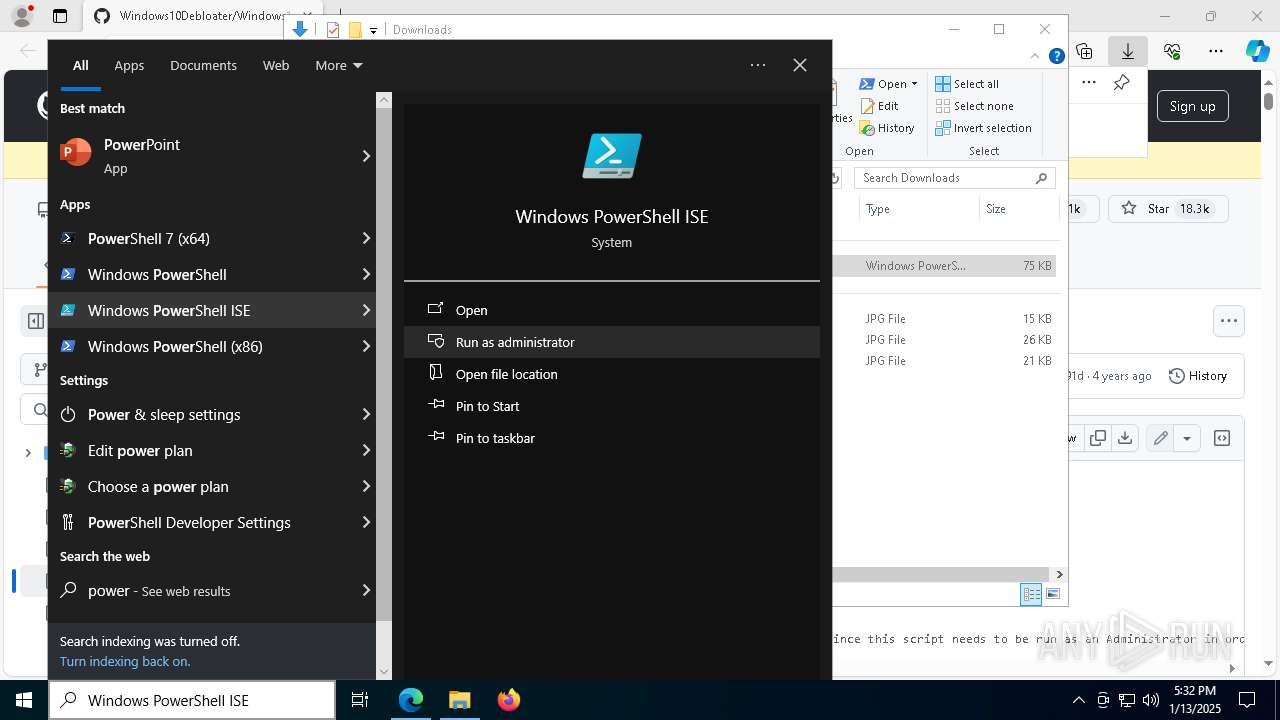1280x720 pixels.
Task: Open the Windows Start menu
Action: [24, 700]
